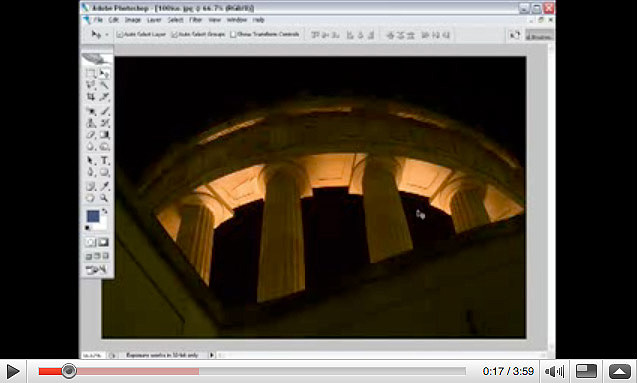Screen dimensions: 638x383
Task: Select the Shape tool
Action: coord(105,173)
